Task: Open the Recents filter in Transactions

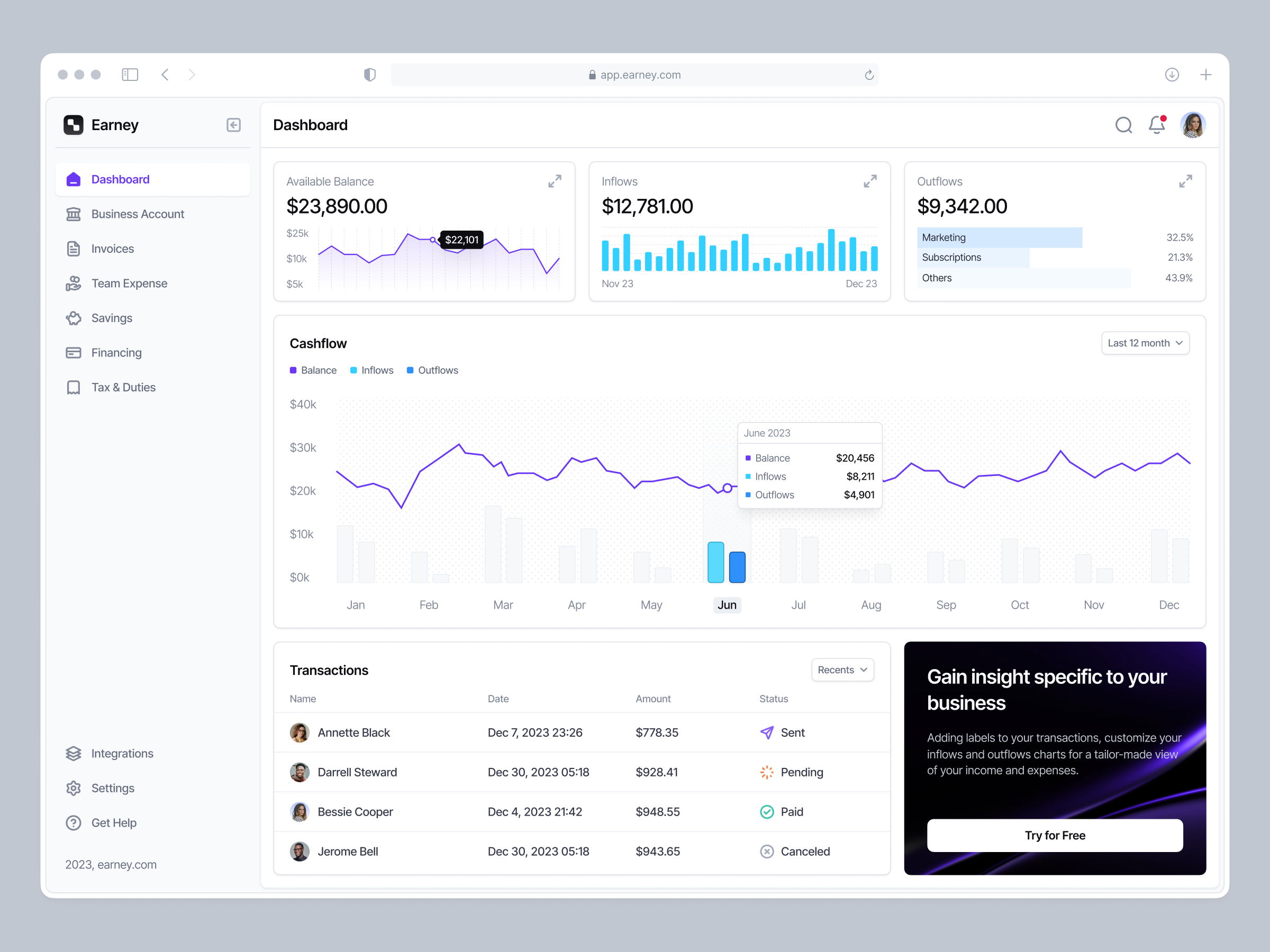Action: coord(842,670)
